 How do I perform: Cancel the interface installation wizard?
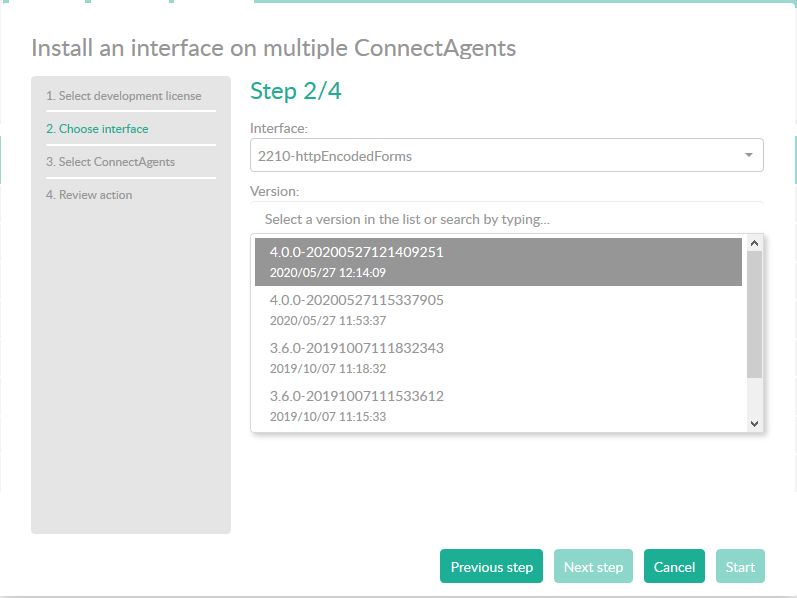pos(674,567)
